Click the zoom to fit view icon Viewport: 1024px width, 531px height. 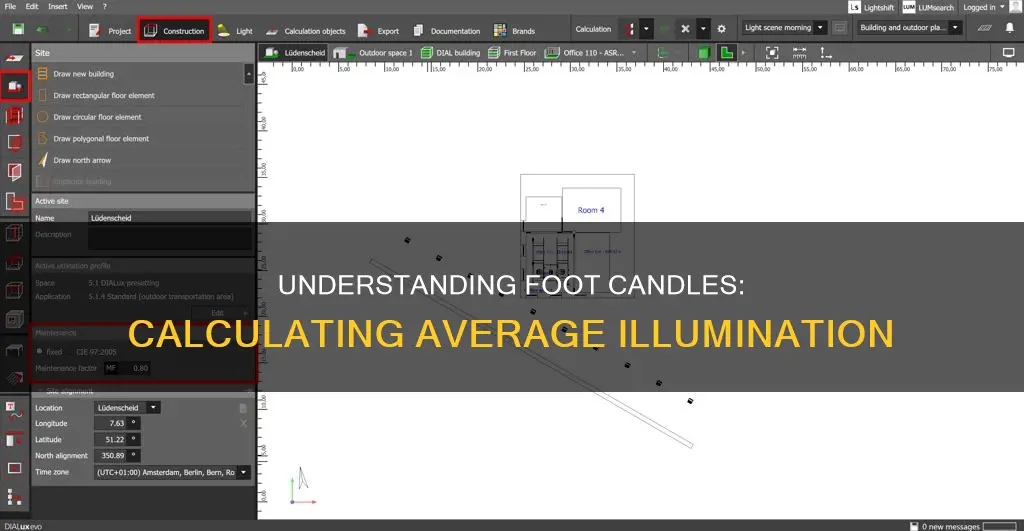[772, 53]
